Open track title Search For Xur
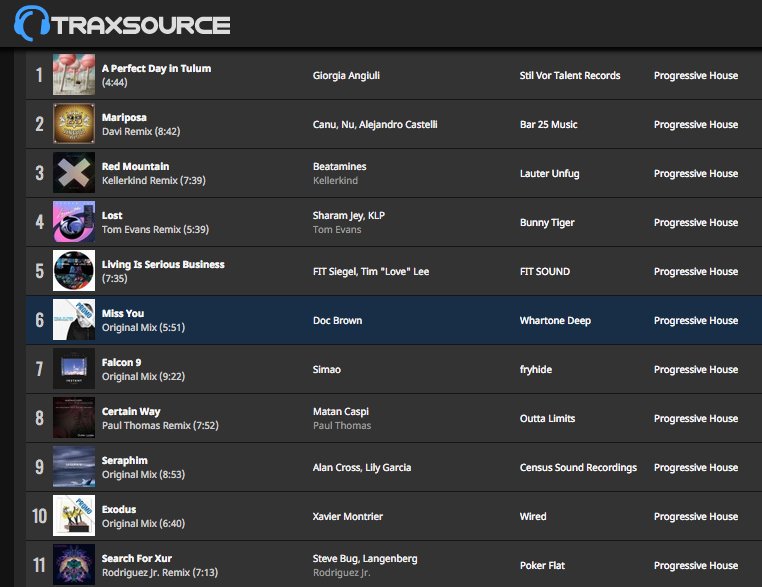The height and width of the screenshot is (587, 762). 137,559
